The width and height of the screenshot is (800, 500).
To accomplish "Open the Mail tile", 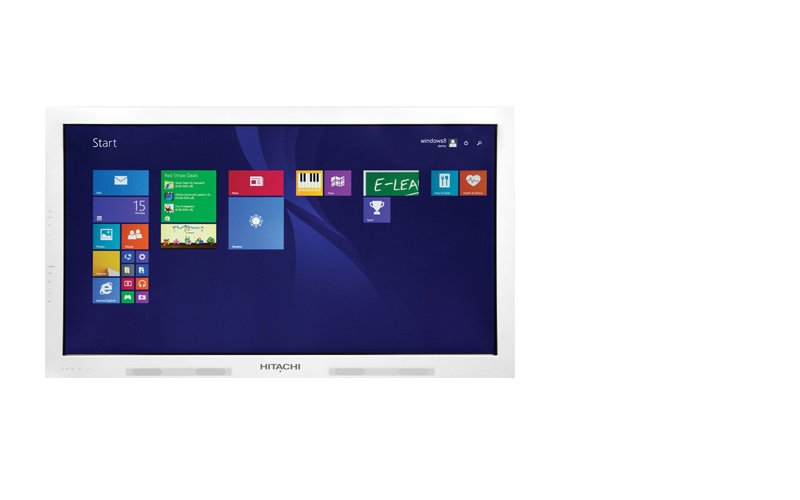I will [120, 183].
